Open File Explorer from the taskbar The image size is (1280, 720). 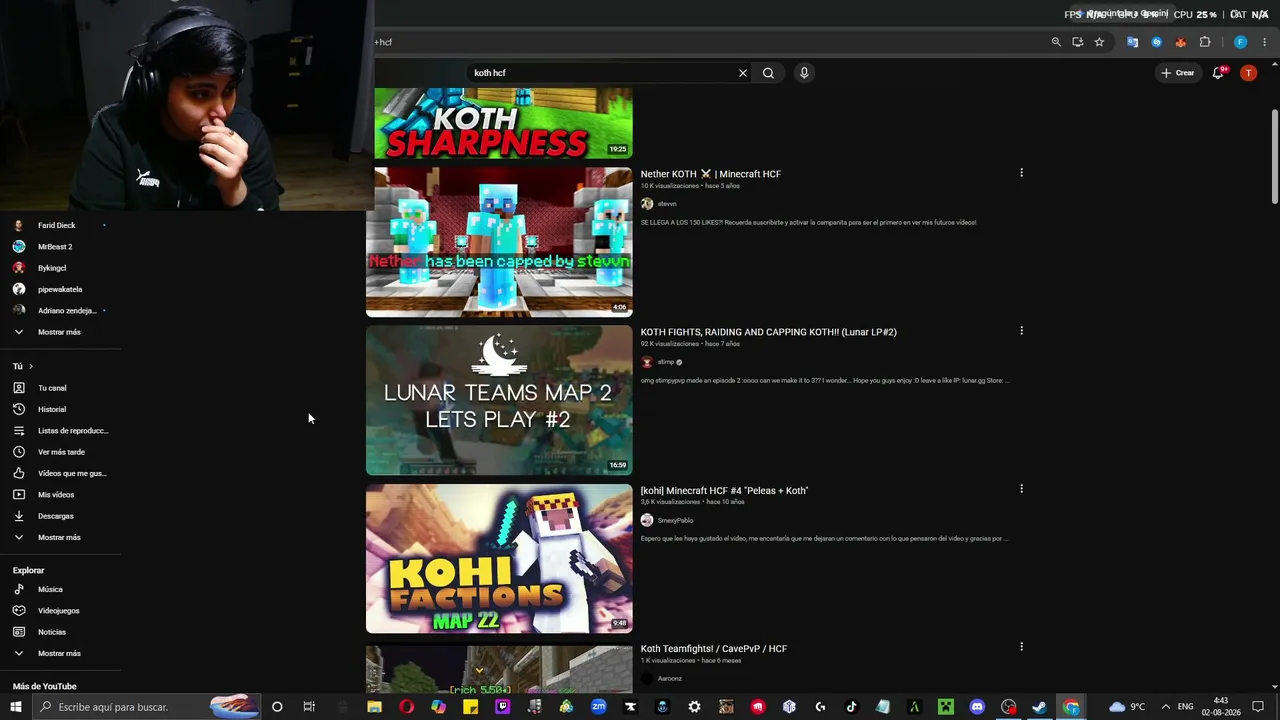(x=374, y=707)
